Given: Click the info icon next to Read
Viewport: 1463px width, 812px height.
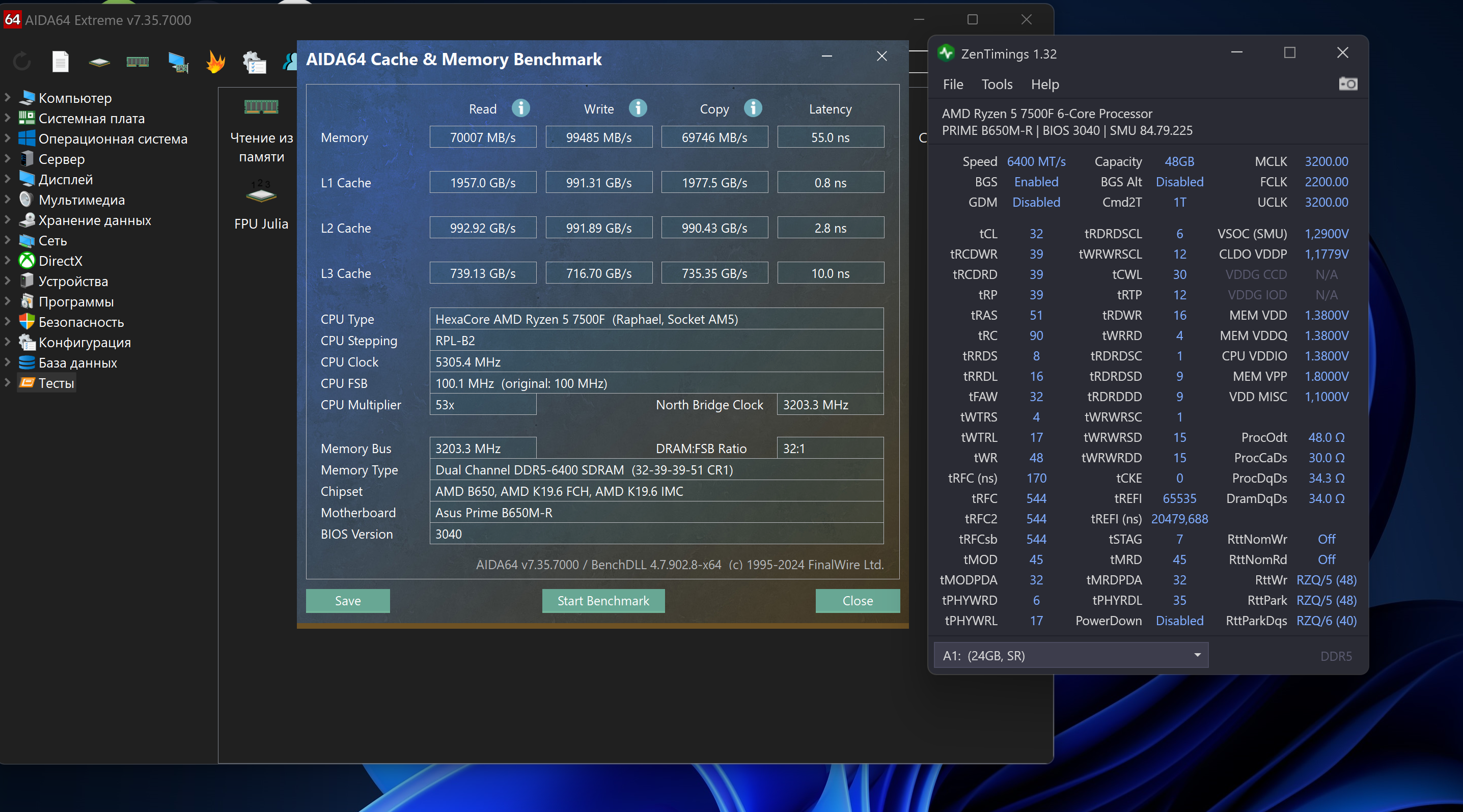Looking at the screenshot, I should pos(520,108).
